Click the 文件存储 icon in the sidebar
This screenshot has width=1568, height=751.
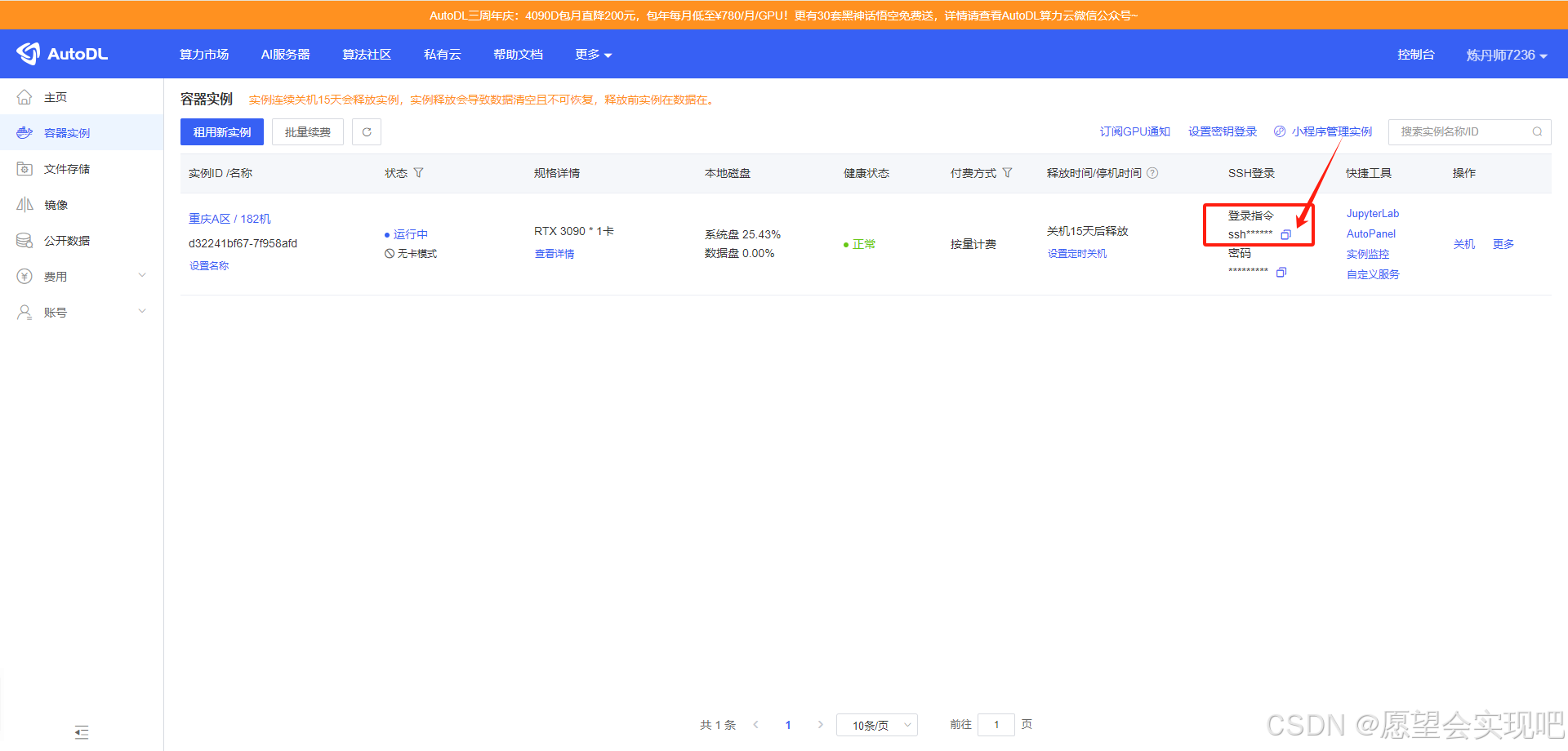click(24, 169)
